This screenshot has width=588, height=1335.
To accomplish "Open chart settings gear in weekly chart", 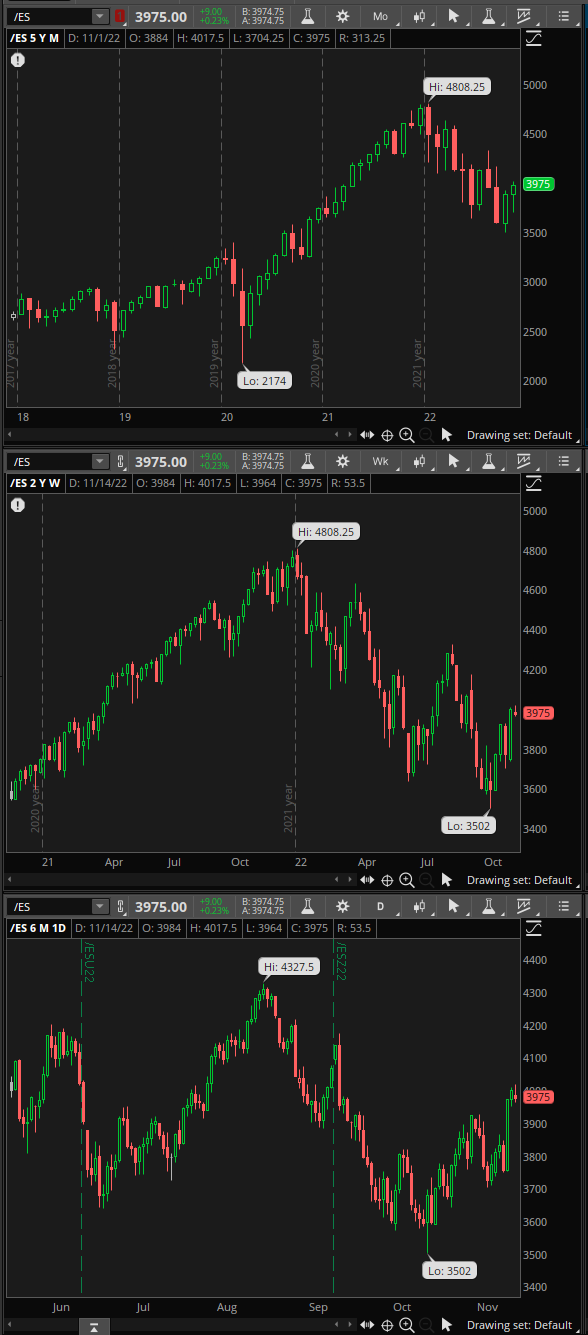I will click(343, 461).
